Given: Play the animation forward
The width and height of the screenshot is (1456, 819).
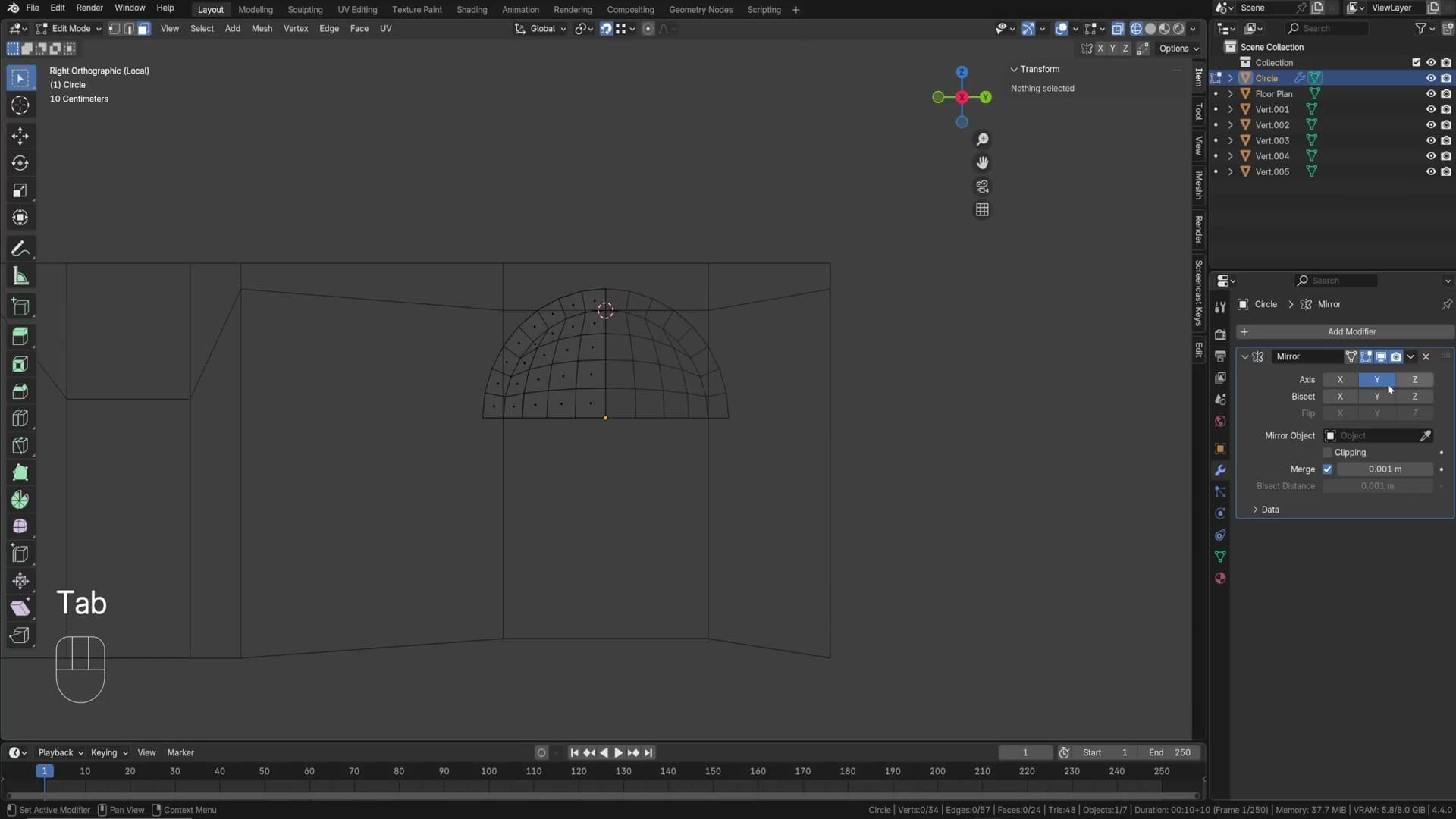Looking at the screenshot, I should pos(618,753).
